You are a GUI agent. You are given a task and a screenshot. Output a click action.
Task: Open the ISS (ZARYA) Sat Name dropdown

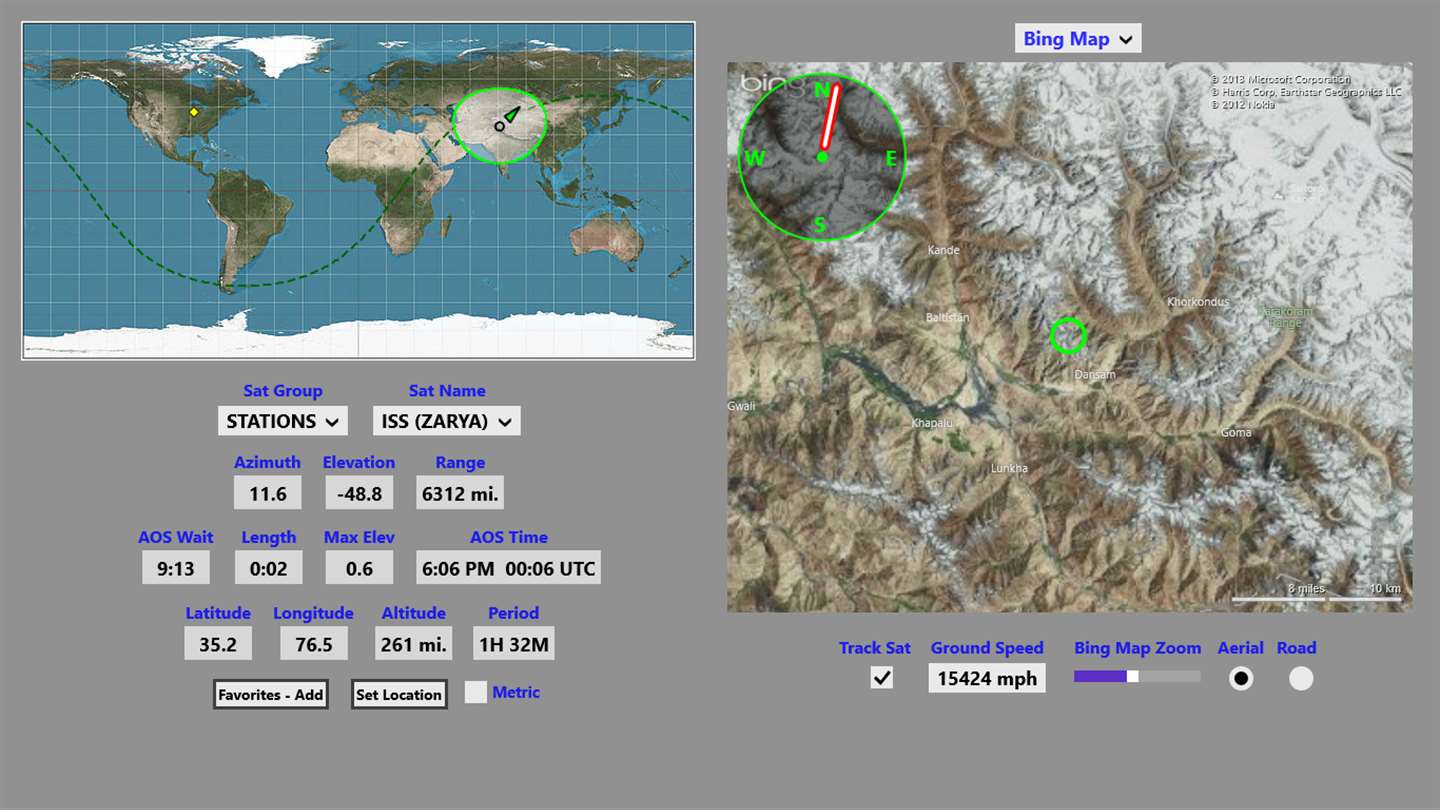[x=447, y=421]
